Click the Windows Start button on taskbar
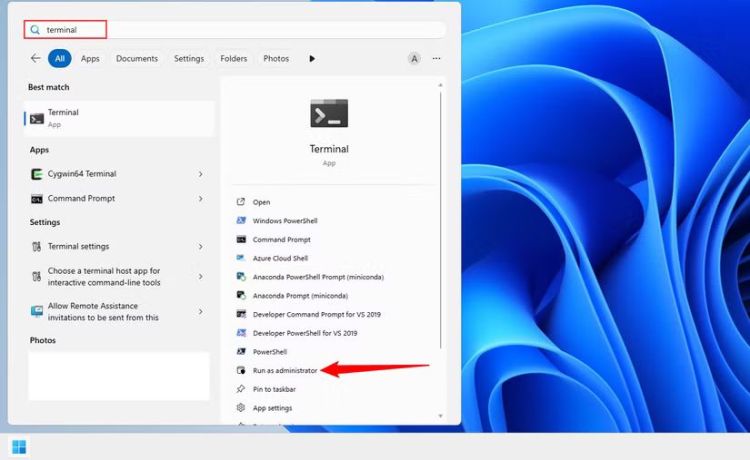Viewport: 750px width, 460px height. point(19,446)
